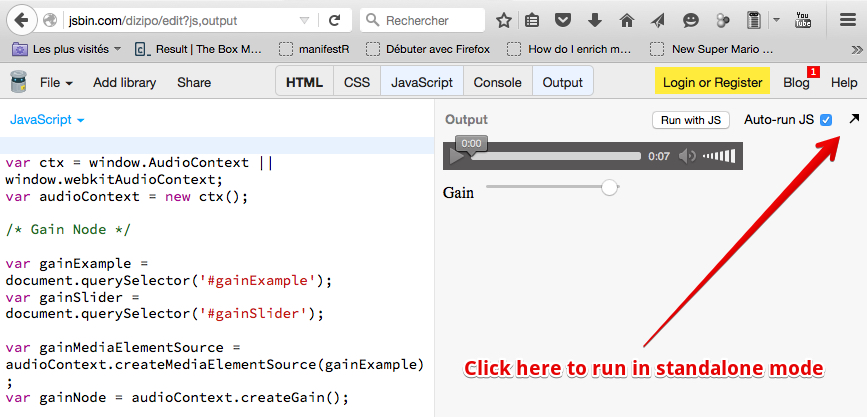Click the JS Bin logo icon

pyautogui.click(x=19, y=82)
